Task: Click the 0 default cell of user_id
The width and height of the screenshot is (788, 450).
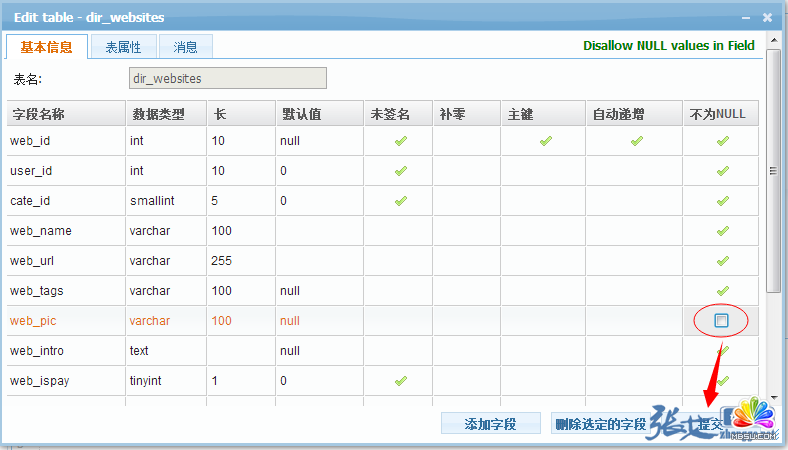Action: [320, 171]
